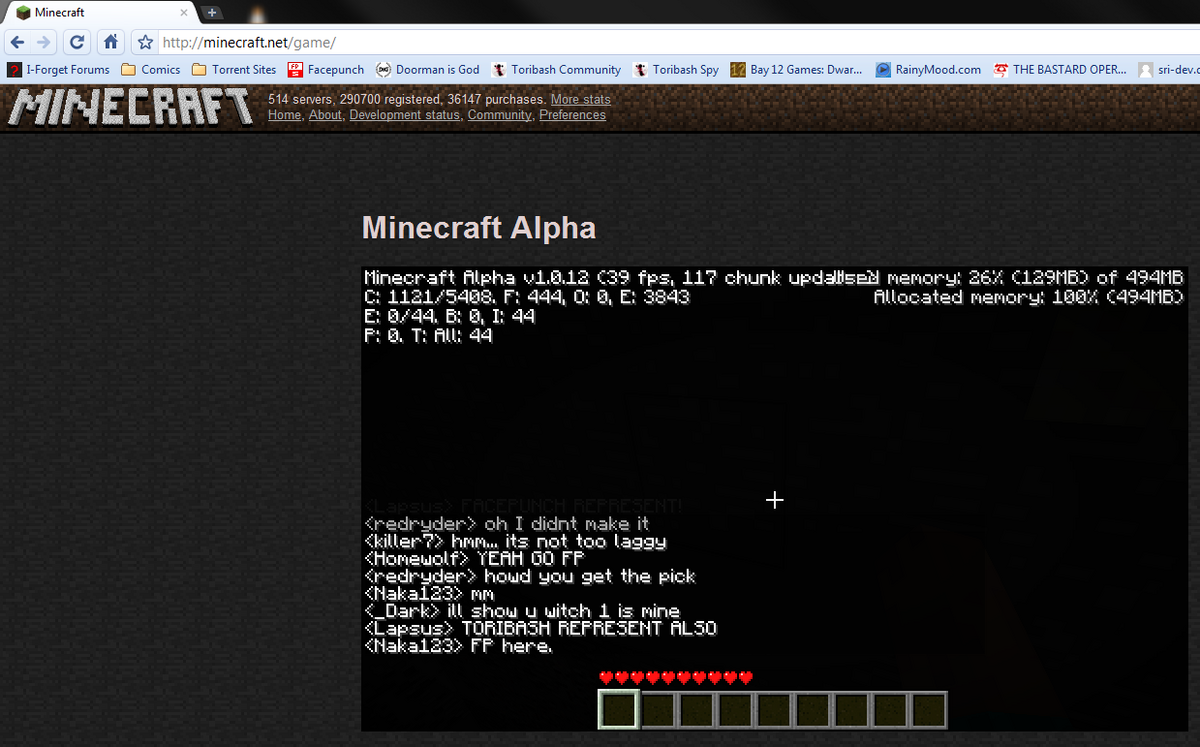Open Development status link
This screenshot has height=747, width=1200.
(405, 115)
